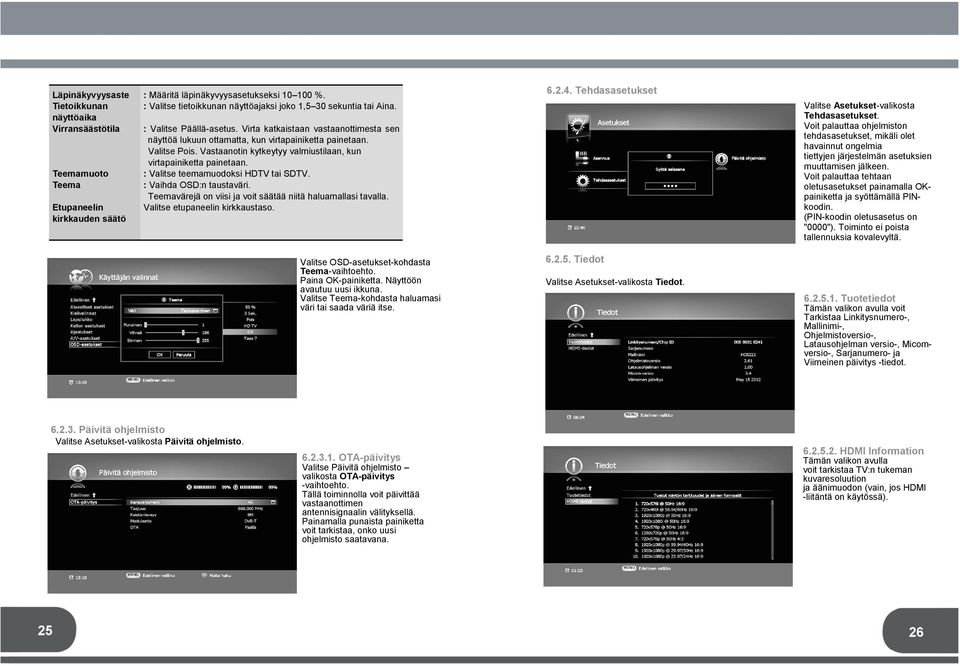Click signal quality icon in Päivitä ohjelmisto
Screen dimensions: 960x666
click(236, 487)
